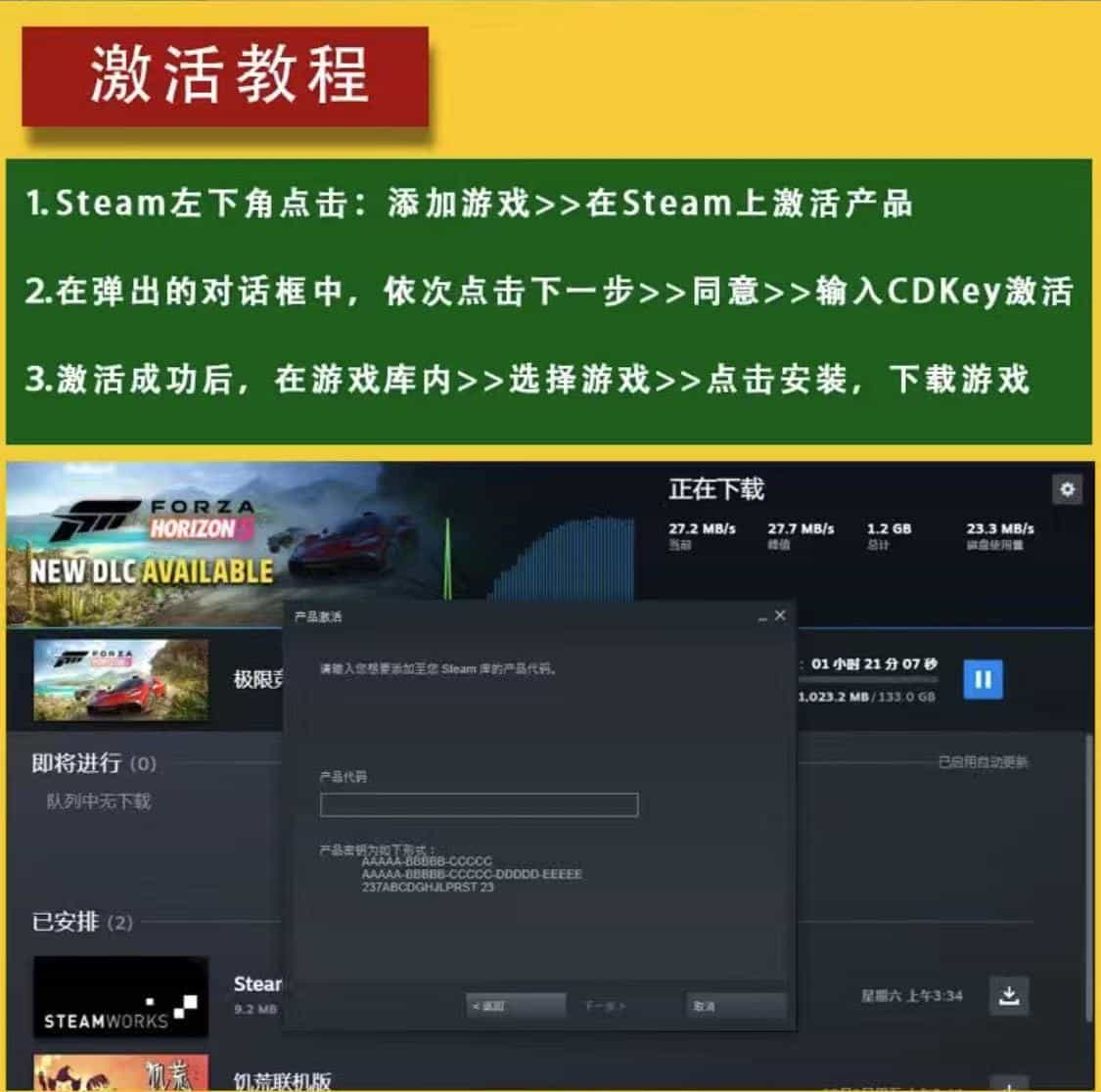The width and height of the screenshot is (1101, 1092).
Task: Click the 23.3 MB/s disk usage value
Action: click(x=1000, y=528)
